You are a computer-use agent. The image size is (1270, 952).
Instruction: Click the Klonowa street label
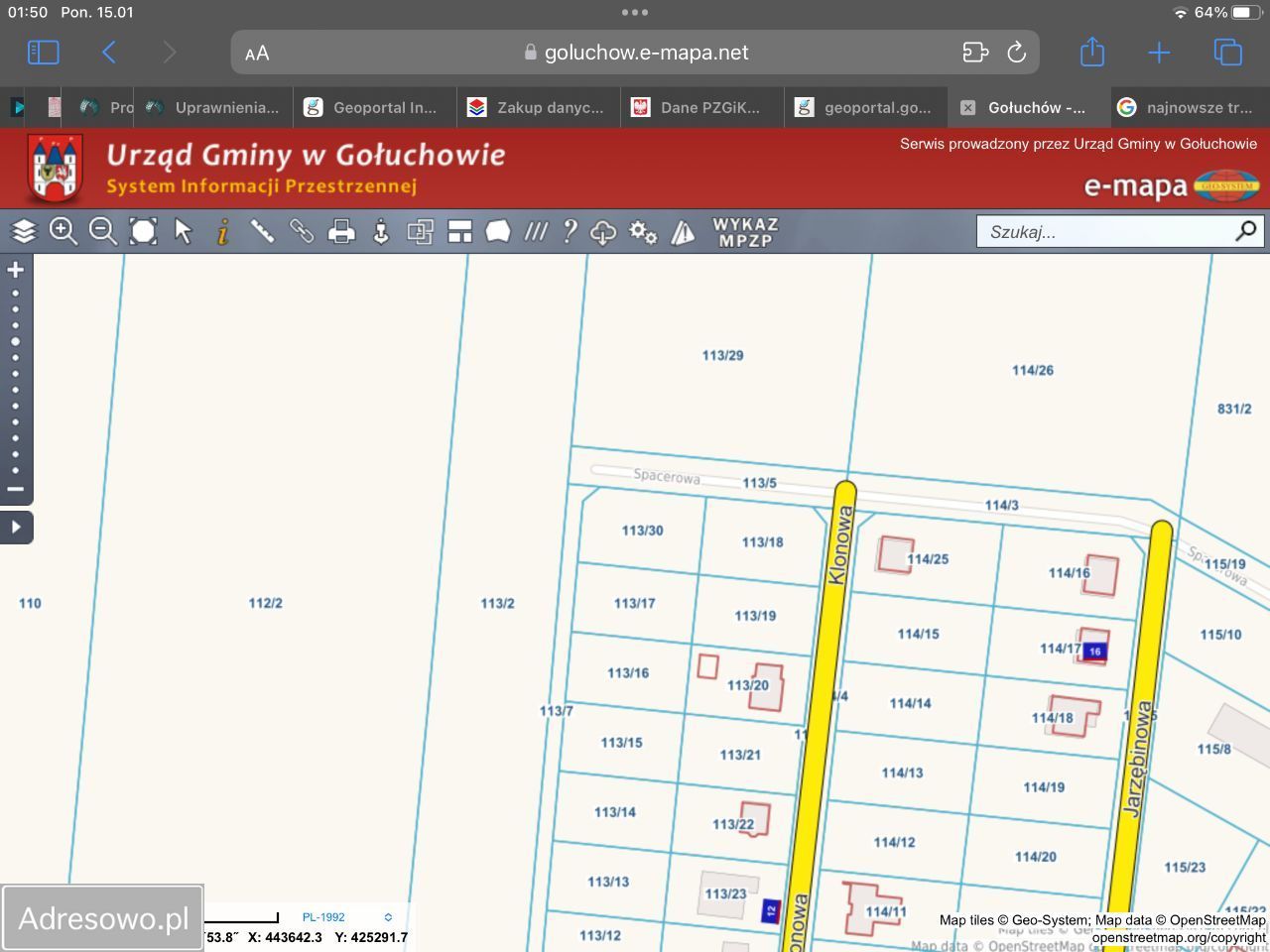[x=840, y=545]
